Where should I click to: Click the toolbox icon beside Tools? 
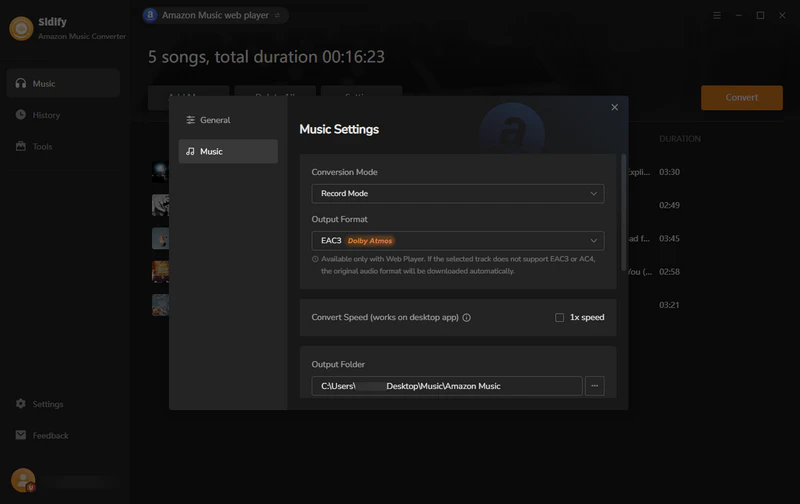pyautogui.click(x=20, y=146)
